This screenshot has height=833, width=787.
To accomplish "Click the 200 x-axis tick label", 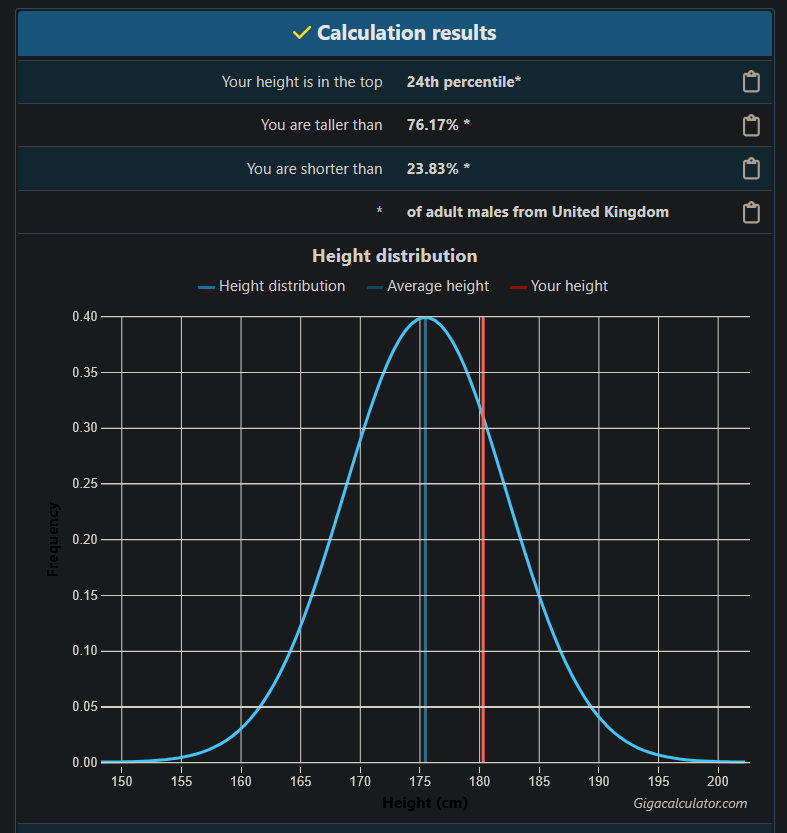I will (x=718, y=781).
